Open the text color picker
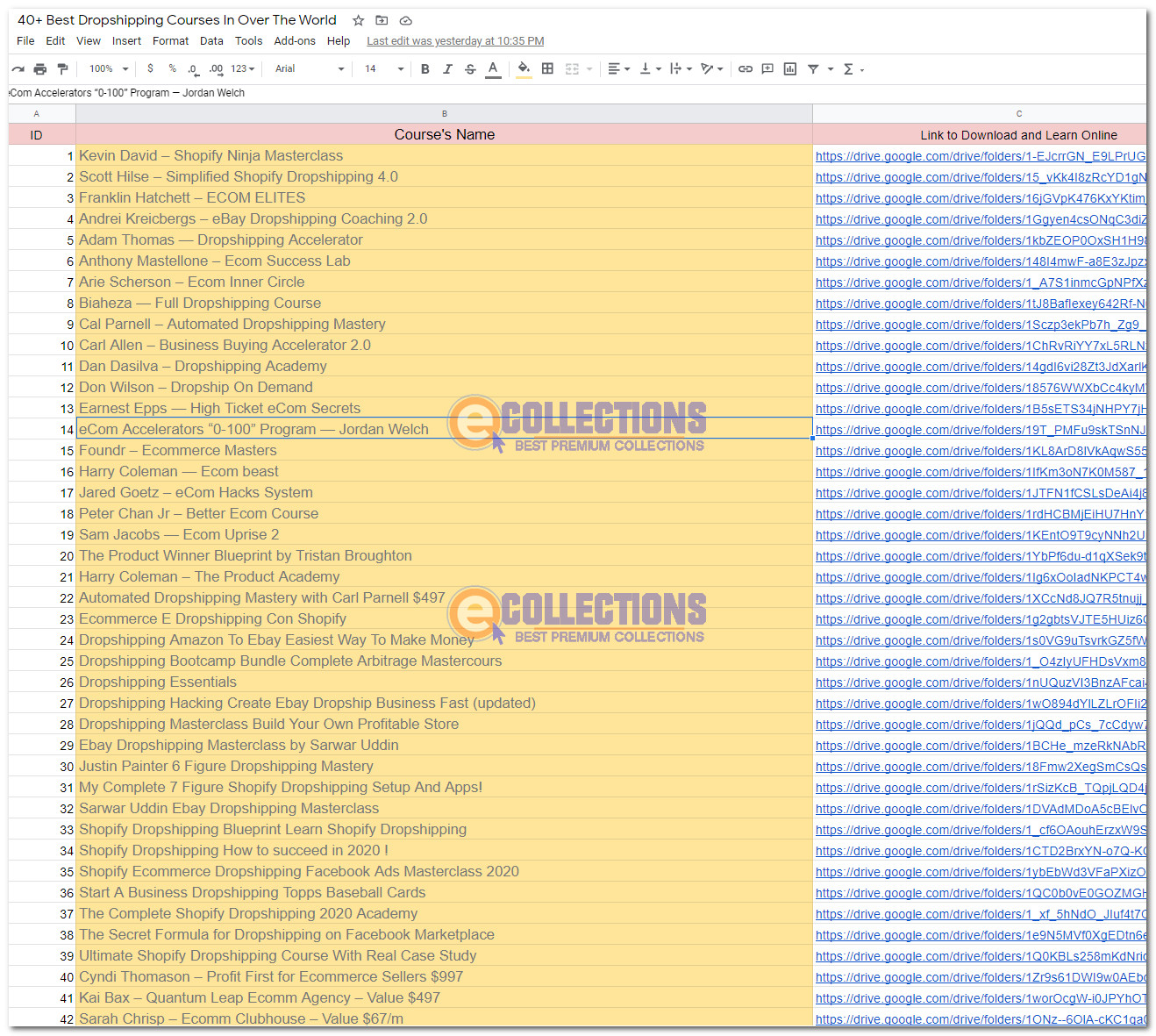The width and height of the screenshot is (1156, 1036). click(493, 68)
